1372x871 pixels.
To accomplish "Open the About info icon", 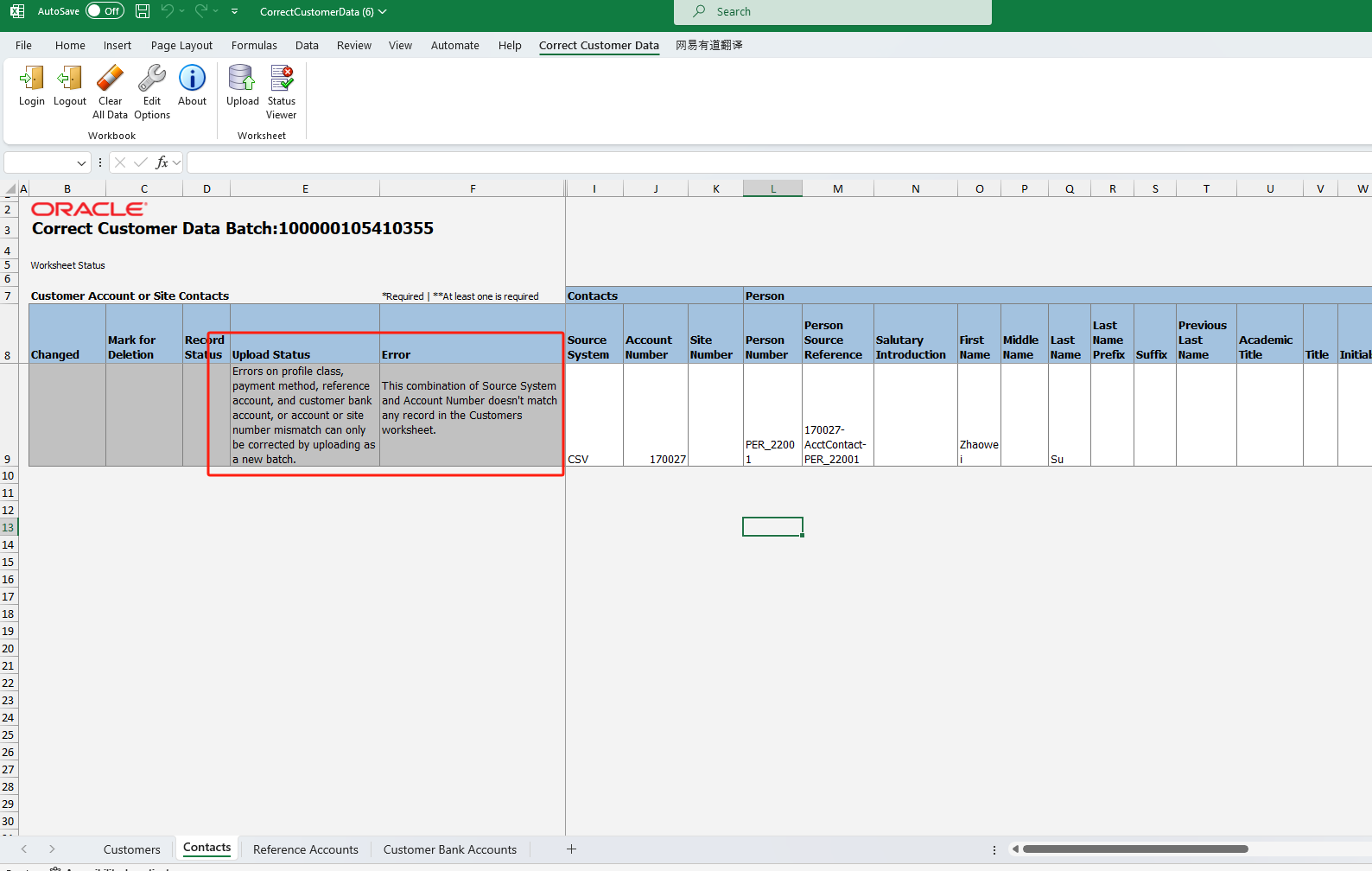I will (x=192, y=79).
